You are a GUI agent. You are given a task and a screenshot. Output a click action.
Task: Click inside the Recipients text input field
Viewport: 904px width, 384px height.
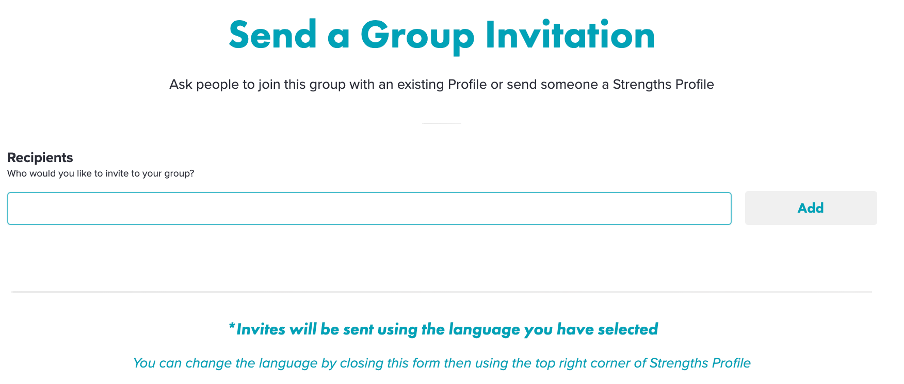[x=369, y=208]
